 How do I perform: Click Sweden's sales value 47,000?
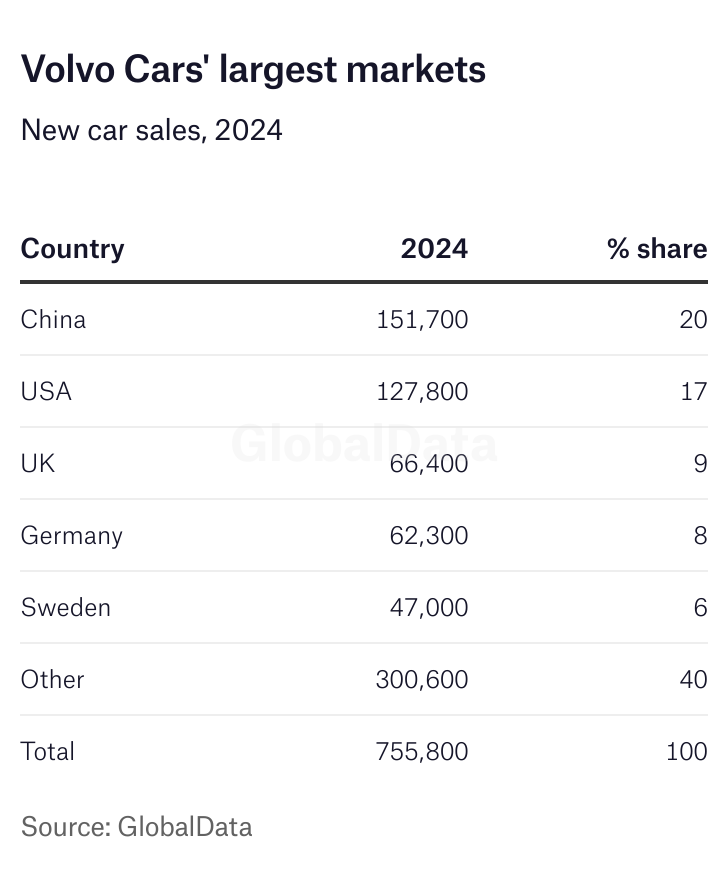click(429, 607)
